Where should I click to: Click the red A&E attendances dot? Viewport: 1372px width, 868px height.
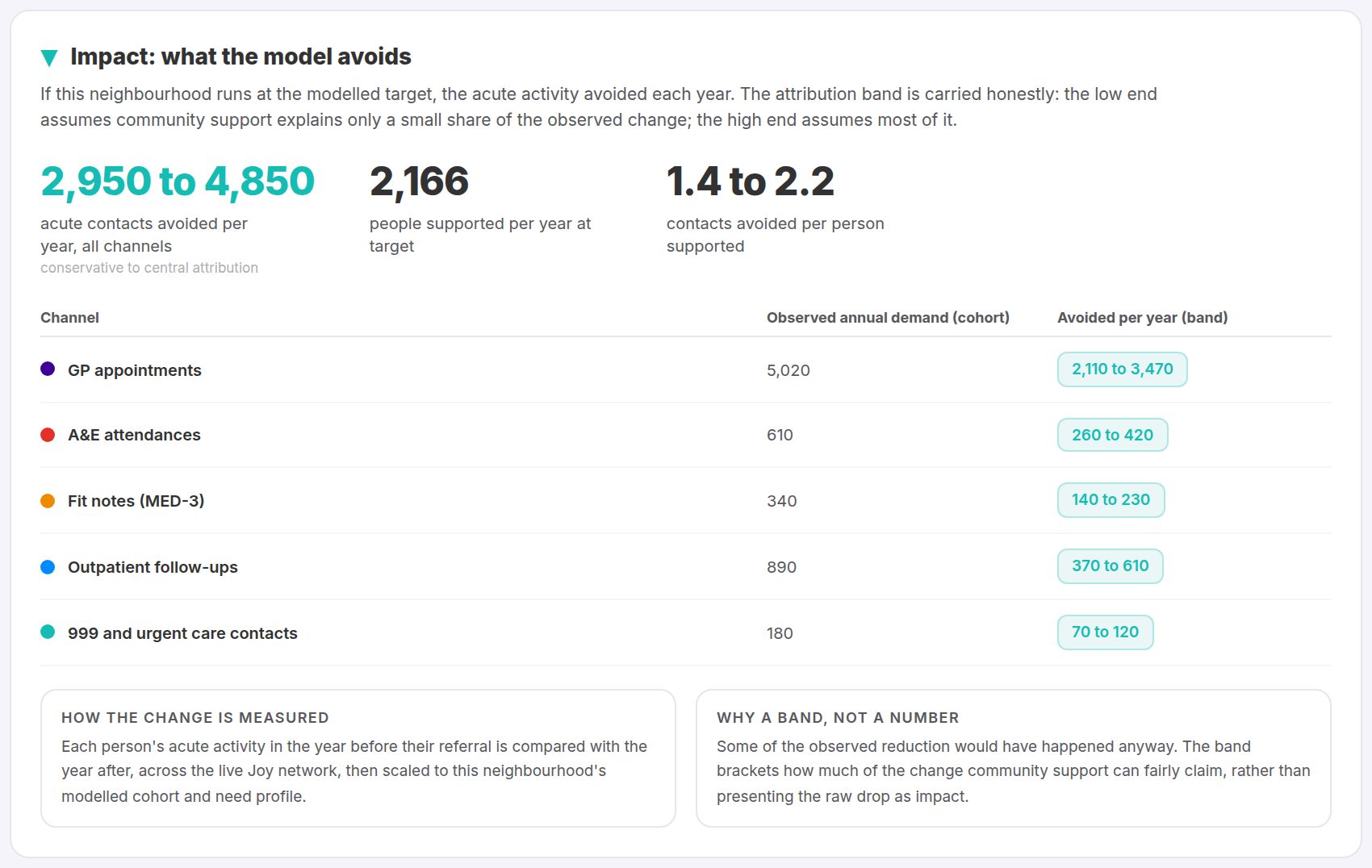pos(48,435)
